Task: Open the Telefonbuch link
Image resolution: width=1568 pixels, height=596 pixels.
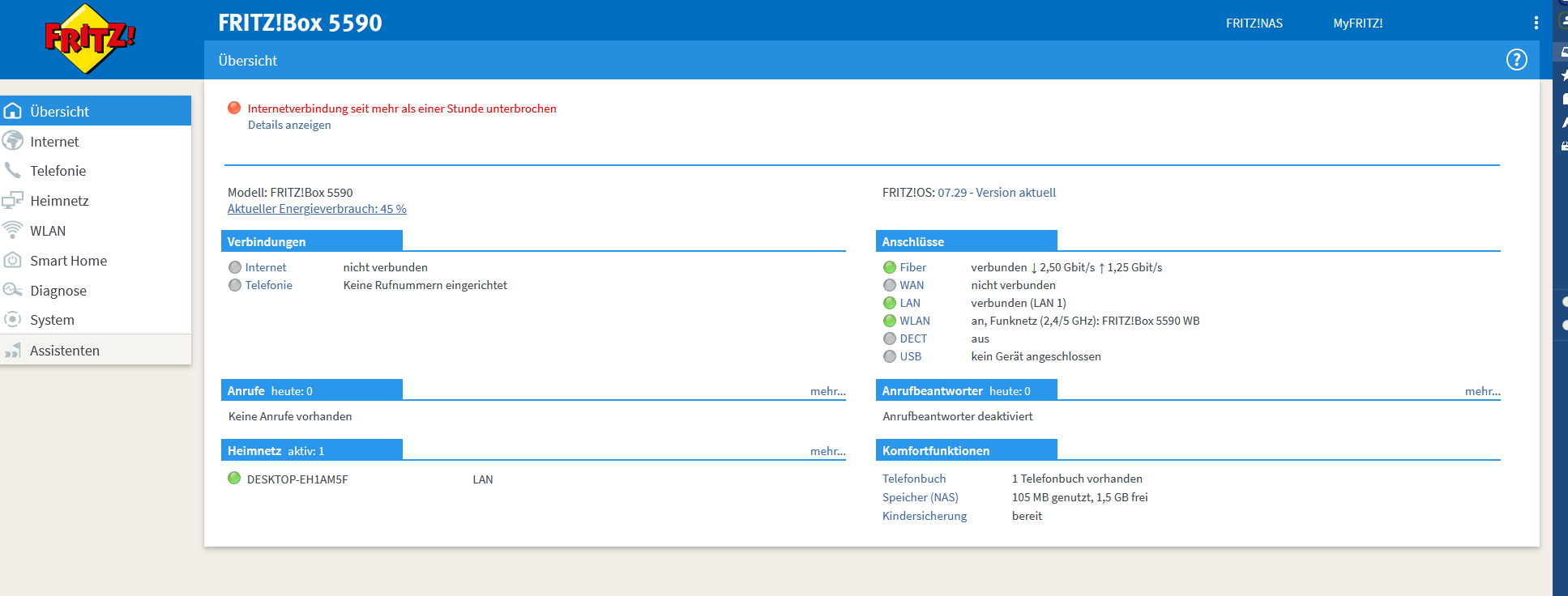Action: 914,479
